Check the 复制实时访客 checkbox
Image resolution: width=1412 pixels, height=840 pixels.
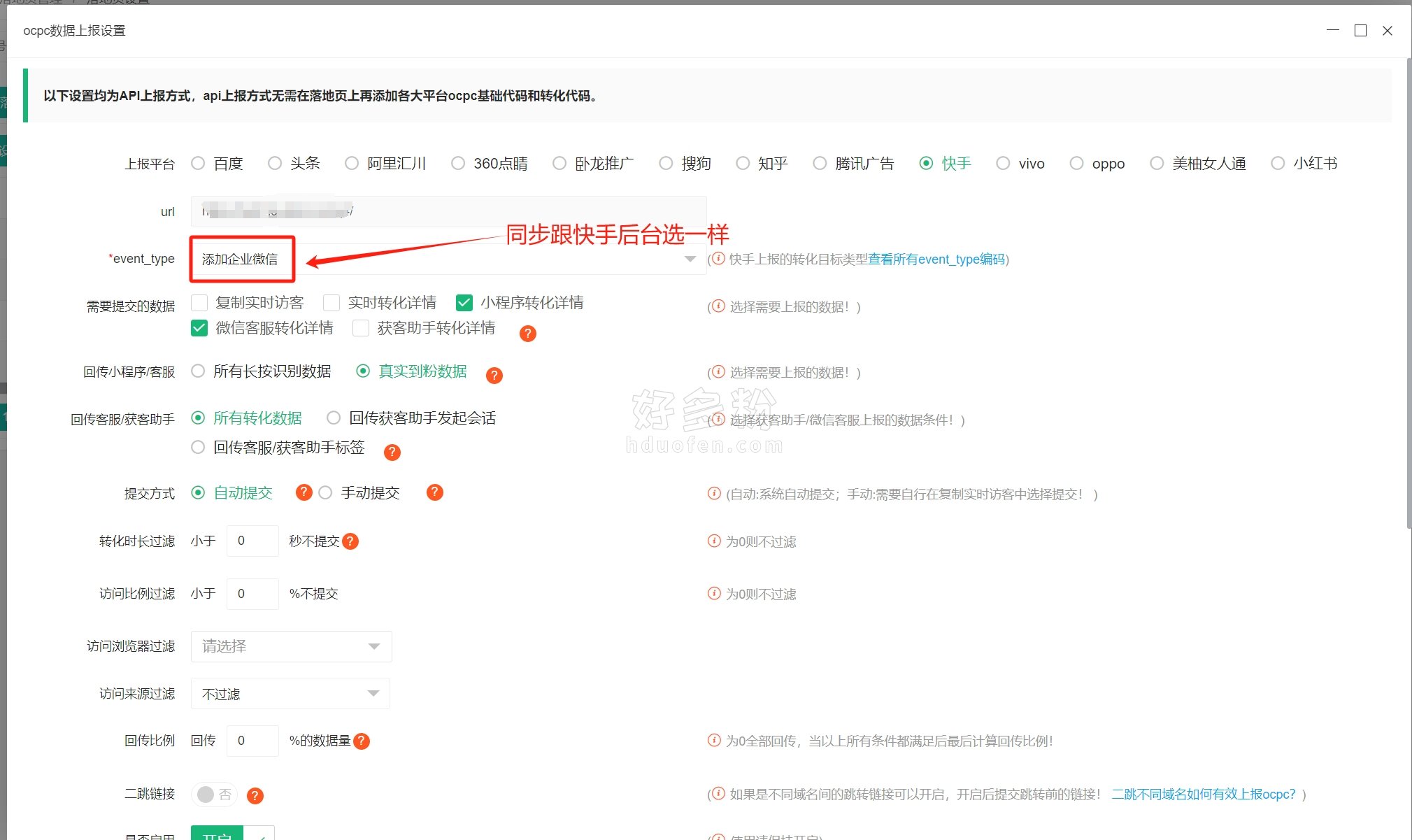pyautogui.click(x=199, y=302)
